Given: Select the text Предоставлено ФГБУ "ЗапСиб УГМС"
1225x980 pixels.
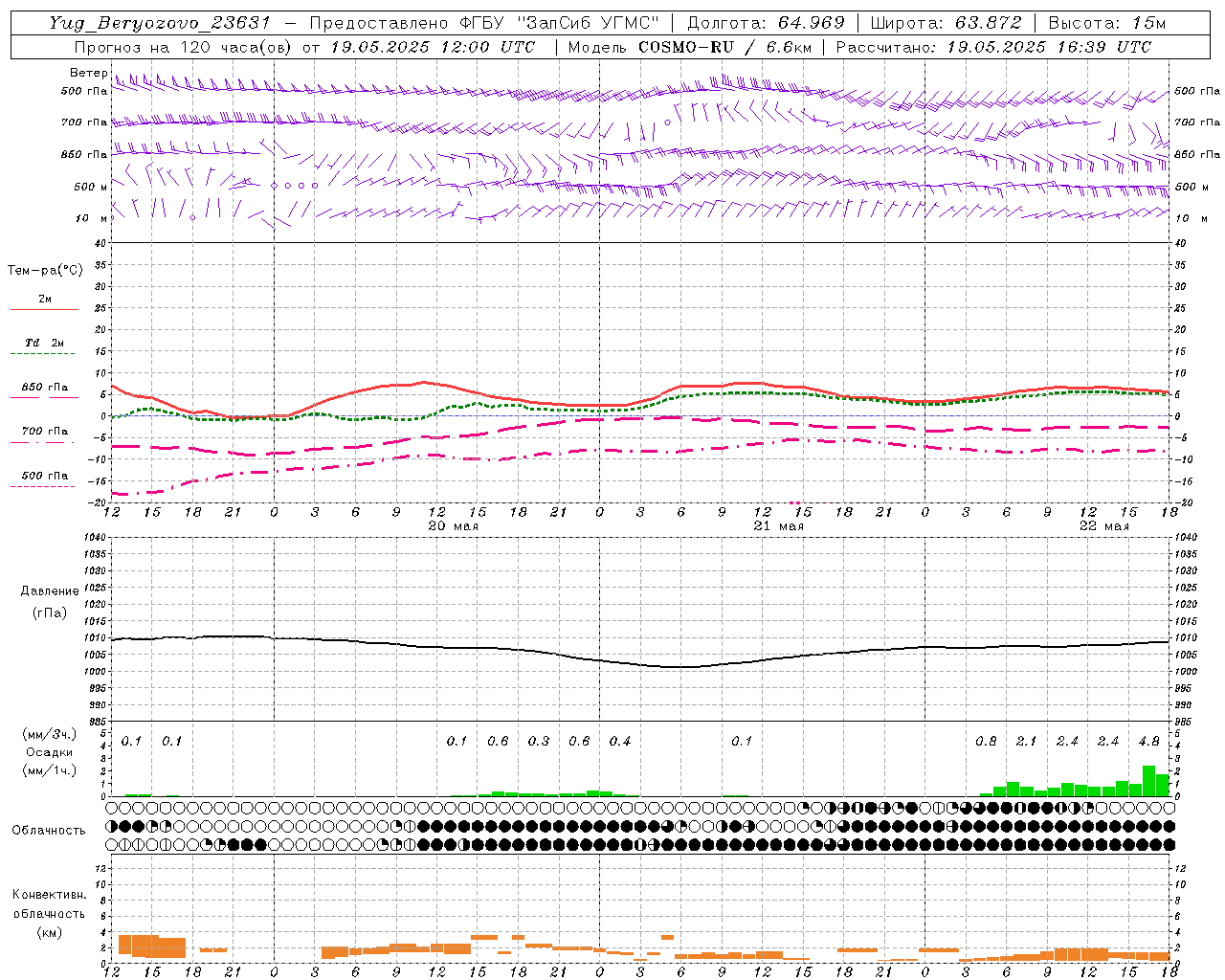Looking at the screenshot, I should [484, 23].
